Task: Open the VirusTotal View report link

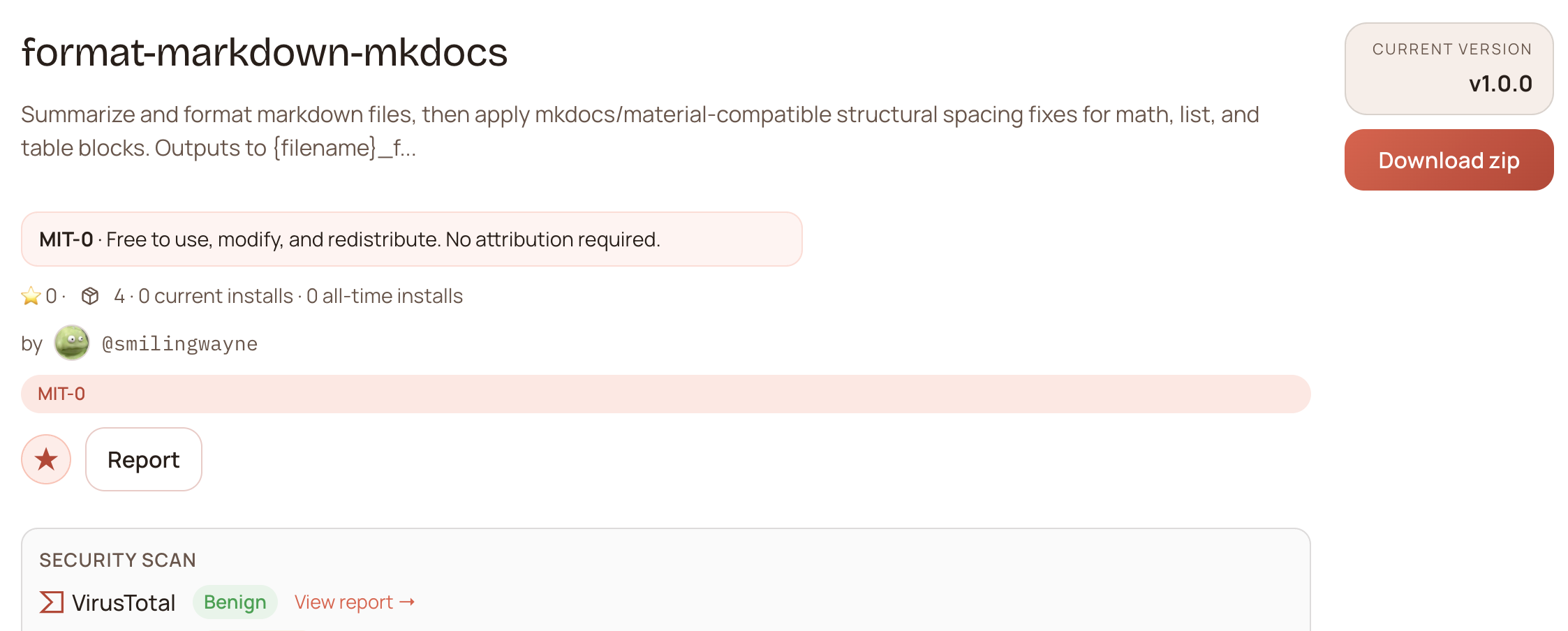Action: tap(354, 602)
